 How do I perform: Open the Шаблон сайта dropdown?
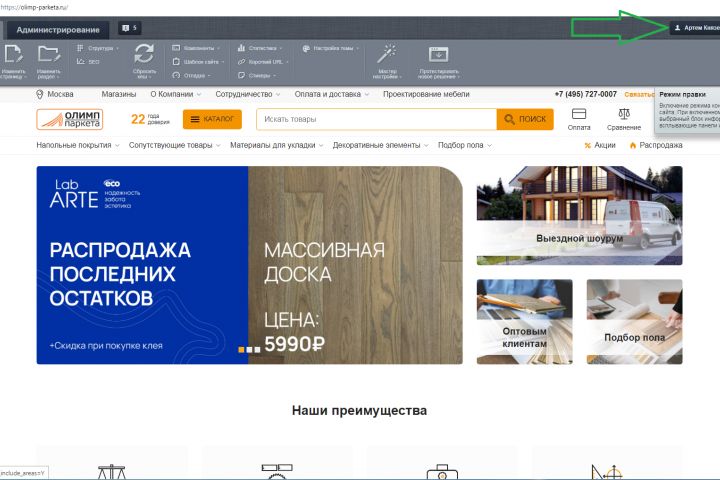(198, 62)
